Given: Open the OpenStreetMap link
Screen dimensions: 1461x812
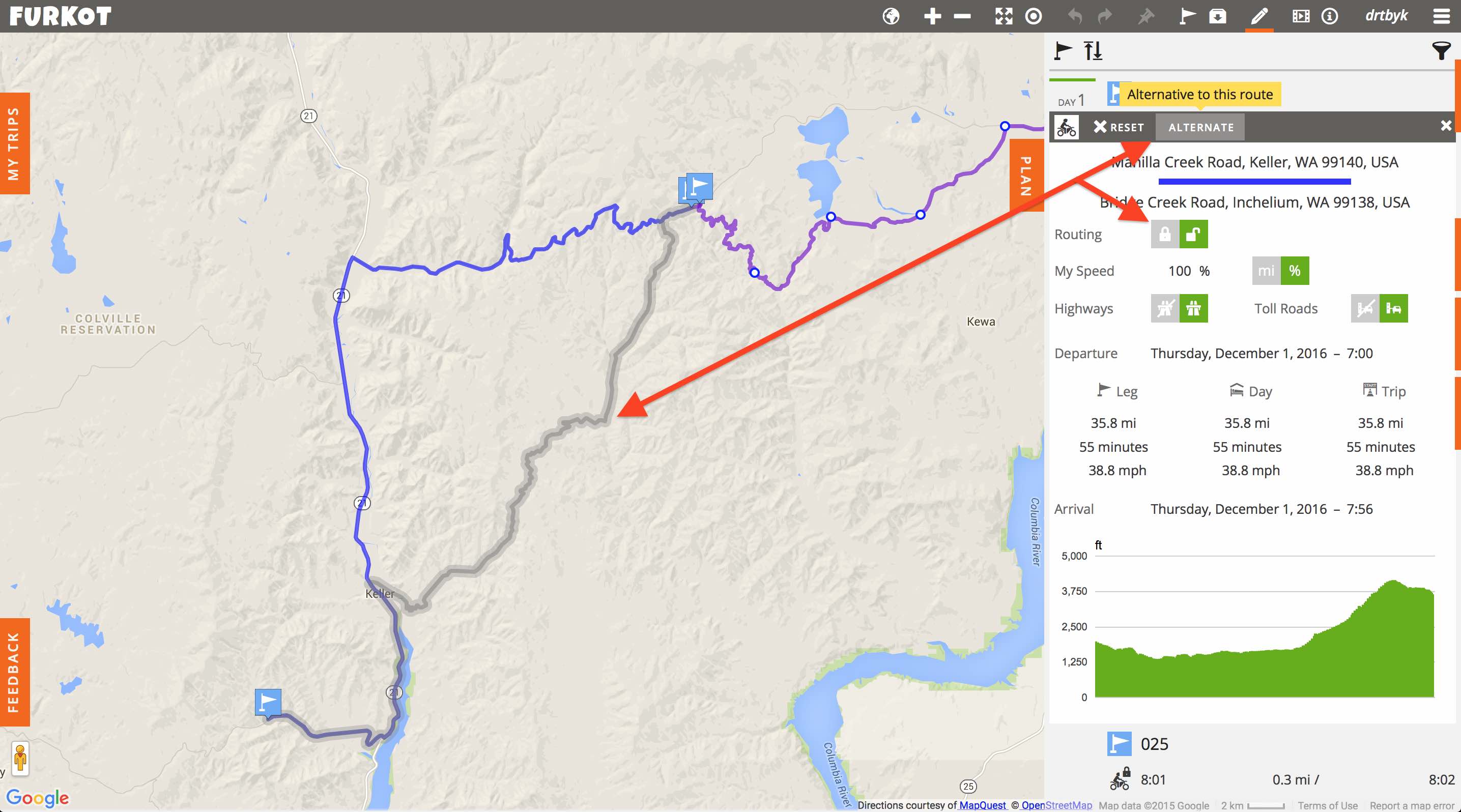Looking at the screenshot, I should click(x=1056, y=805).
